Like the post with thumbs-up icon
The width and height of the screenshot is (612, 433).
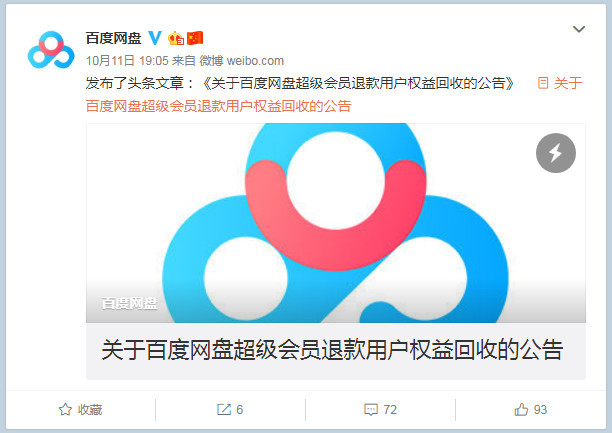521,409
